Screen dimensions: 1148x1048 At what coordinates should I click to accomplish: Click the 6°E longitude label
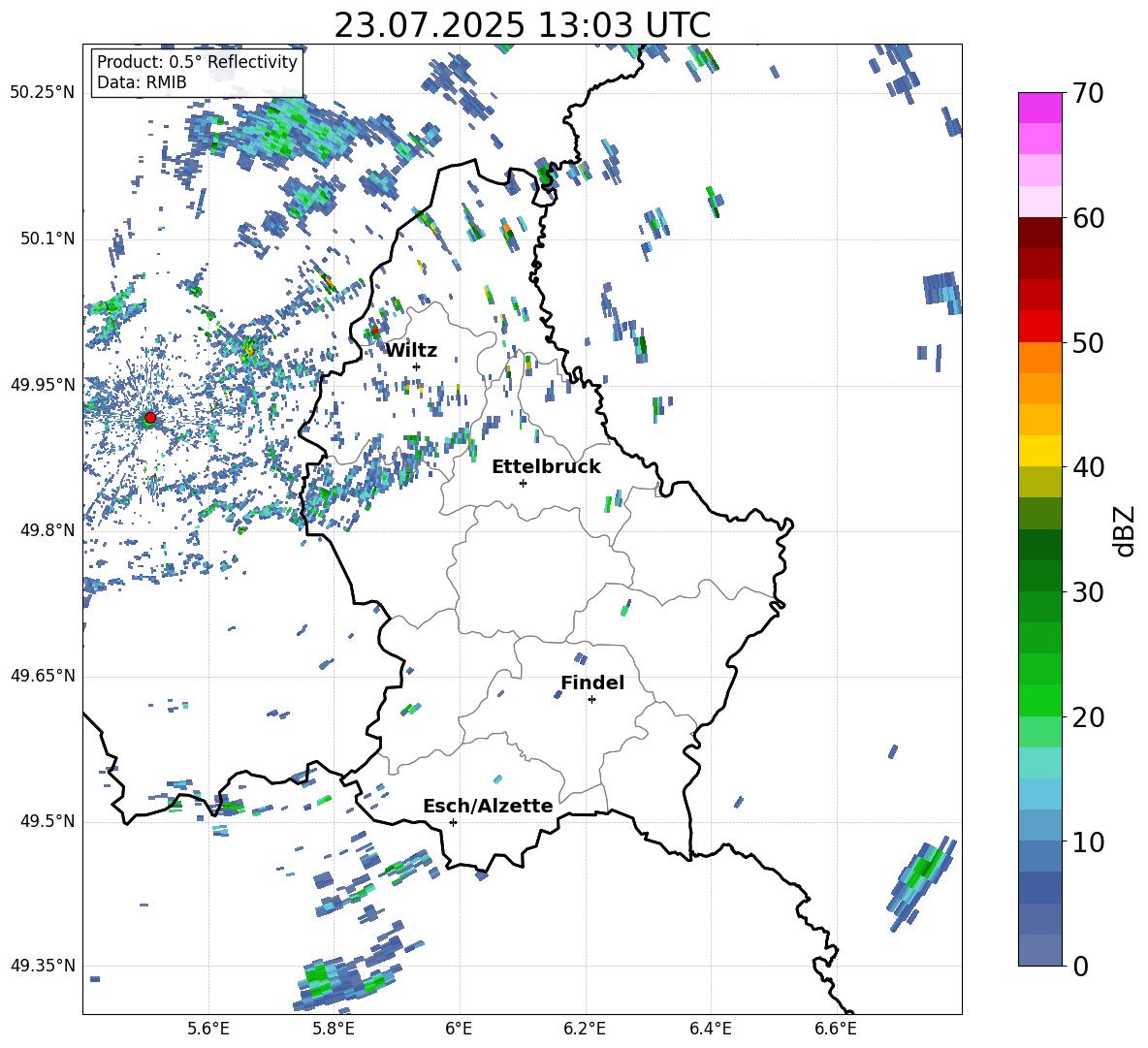[x=459, y=1029]
